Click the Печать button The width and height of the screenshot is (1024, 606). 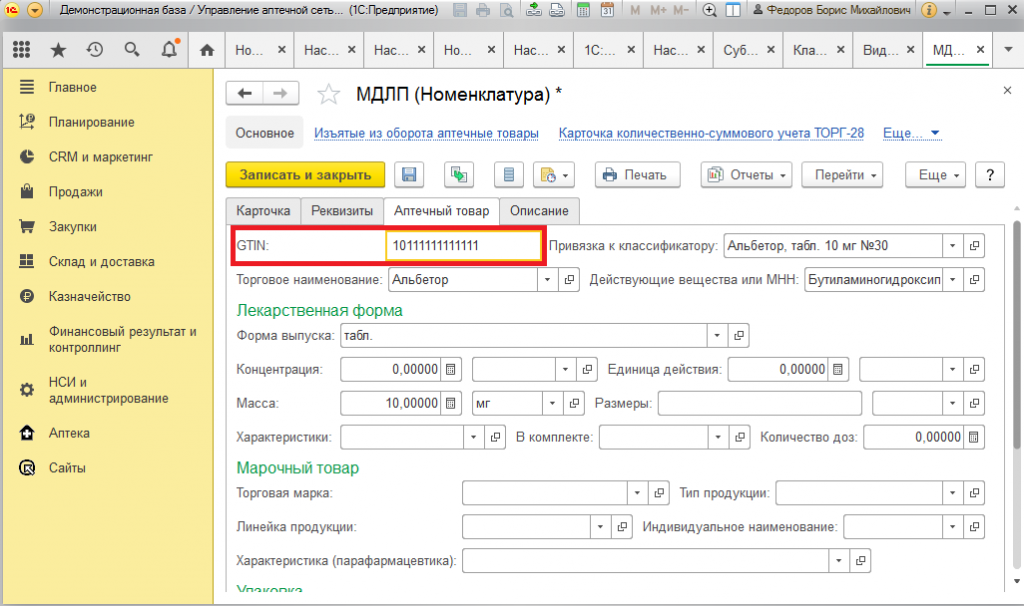(x=637, y=175)
